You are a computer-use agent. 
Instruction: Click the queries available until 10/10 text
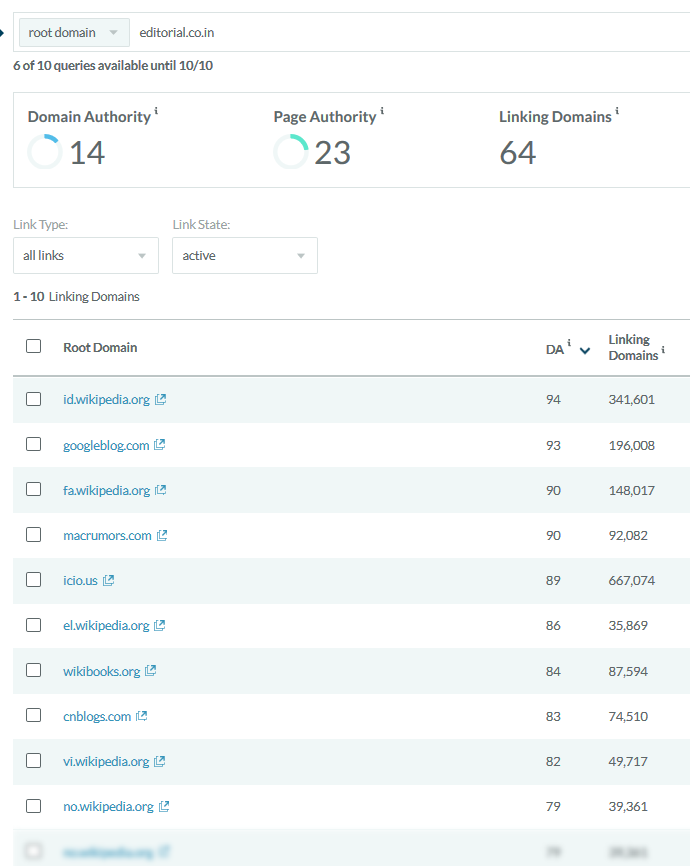tap(113, 66)
